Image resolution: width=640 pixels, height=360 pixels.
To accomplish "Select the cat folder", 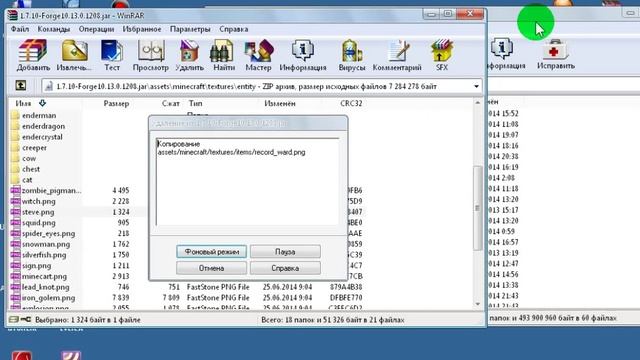I will [x=21, y=180].
